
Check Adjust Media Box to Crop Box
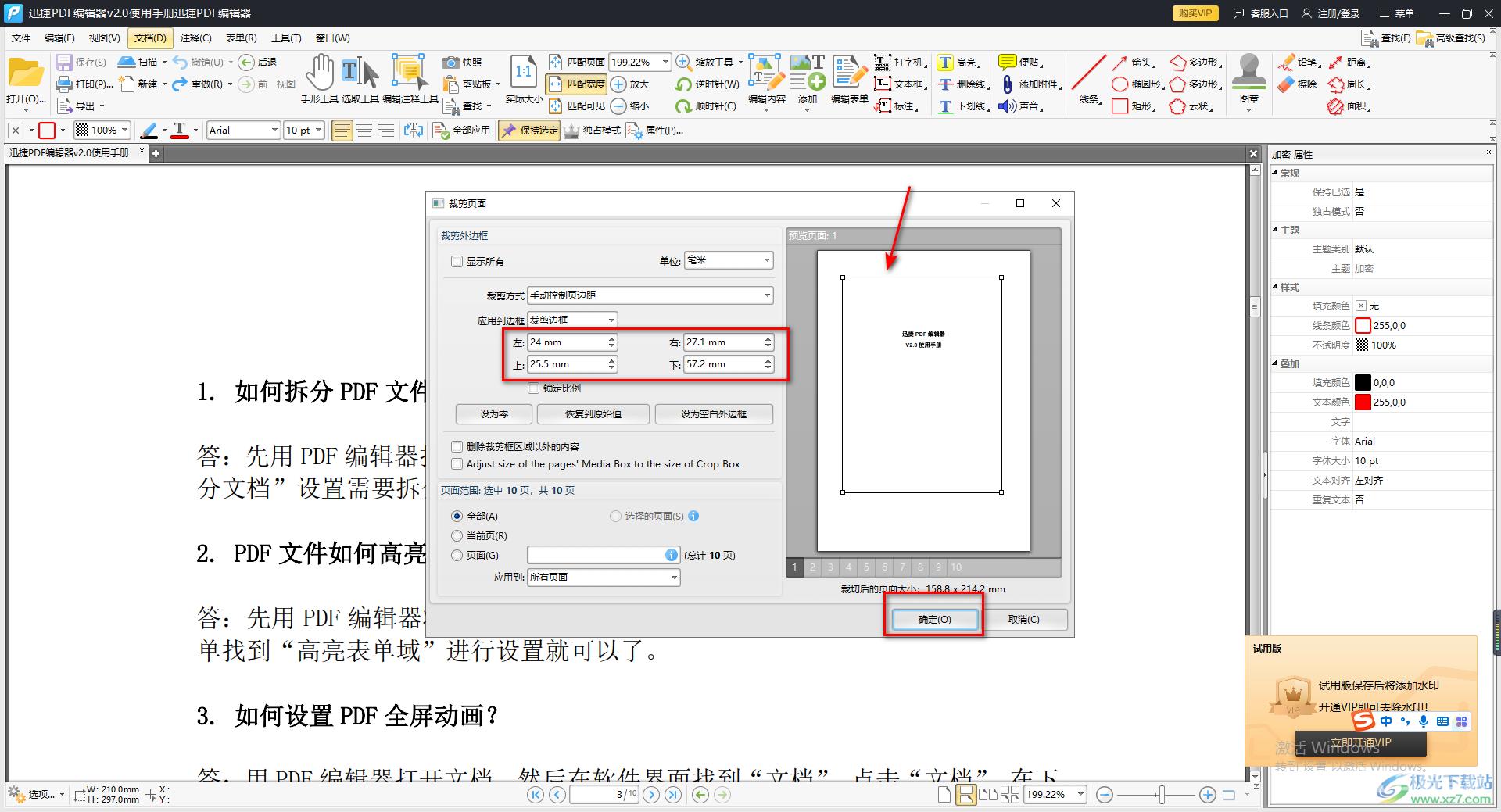point(457,464)
